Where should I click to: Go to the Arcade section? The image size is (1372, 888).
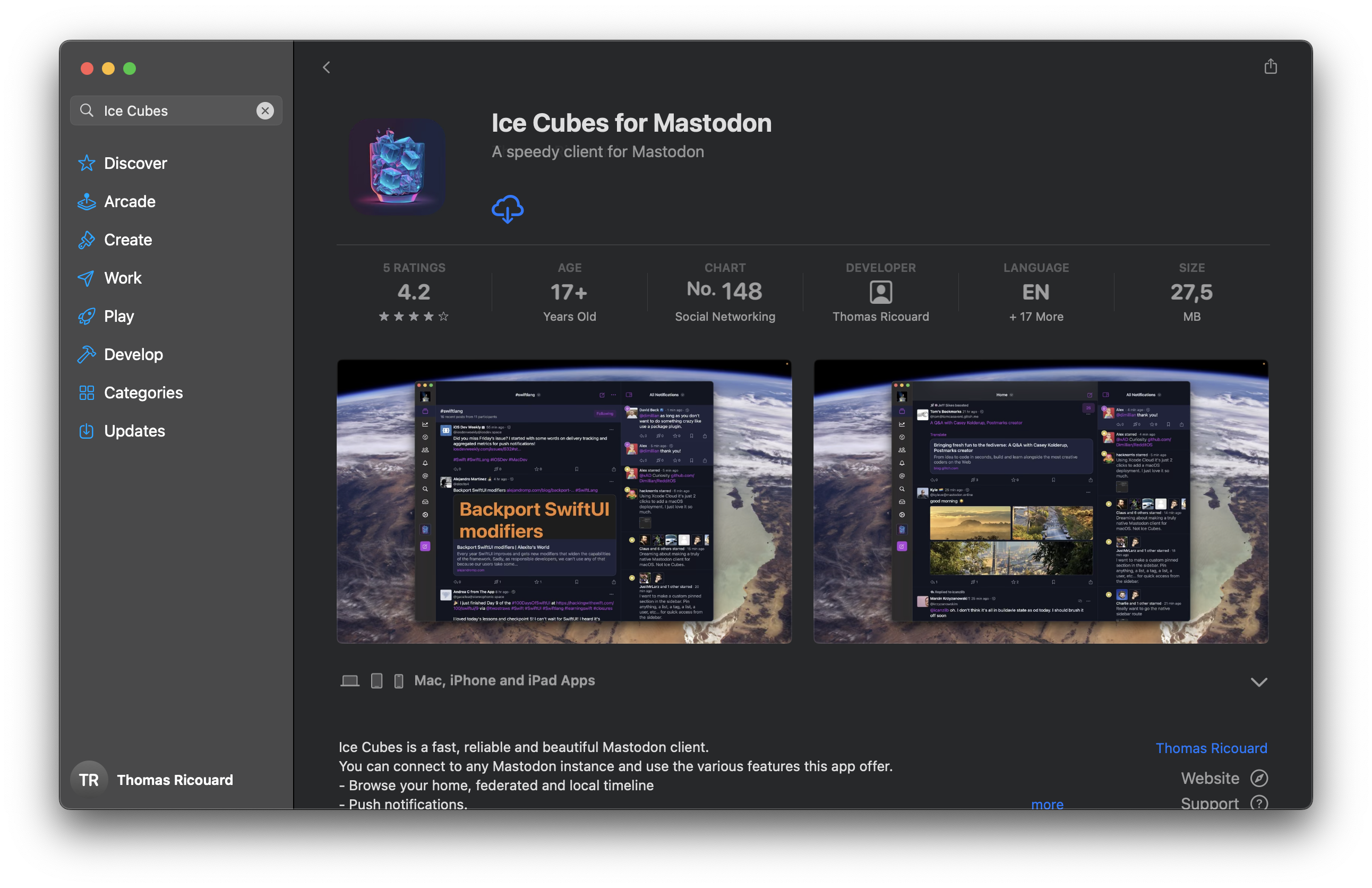(x=129, y=201)
